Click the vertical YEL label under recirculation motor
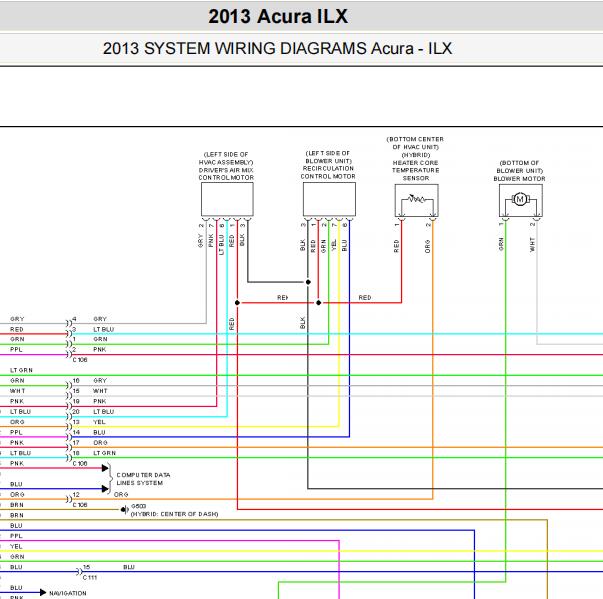The image size is (603, 599). pos(334,245)
